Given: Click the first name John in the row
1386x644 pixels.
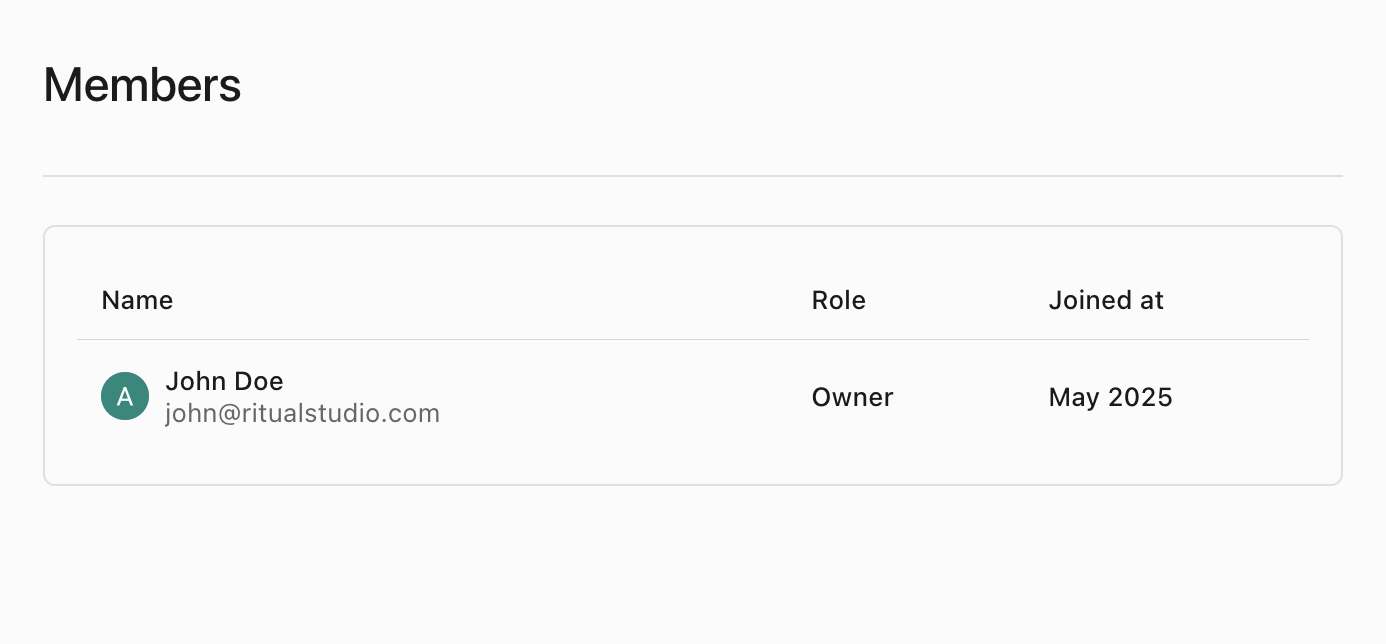Looking at the screenshot, I should (194, 381).
